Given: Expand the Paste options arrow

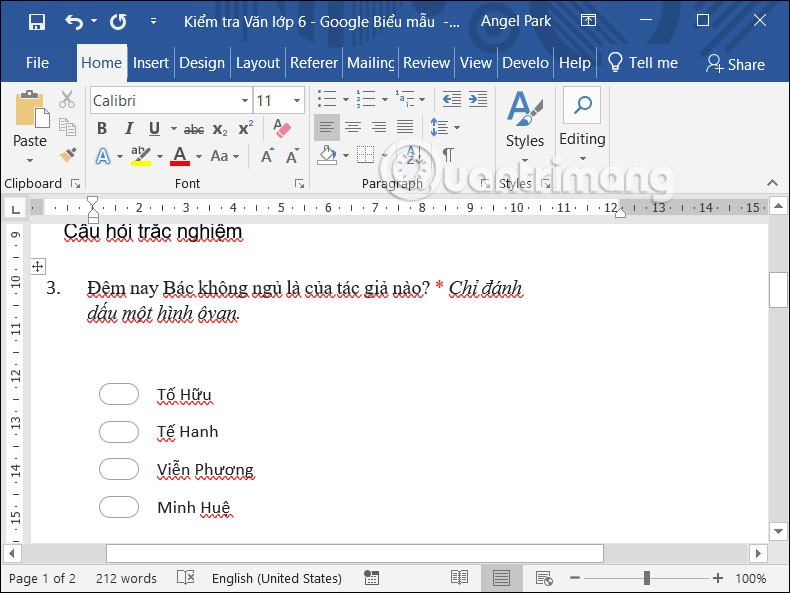Looking at the screenshot, I should 30,160.
